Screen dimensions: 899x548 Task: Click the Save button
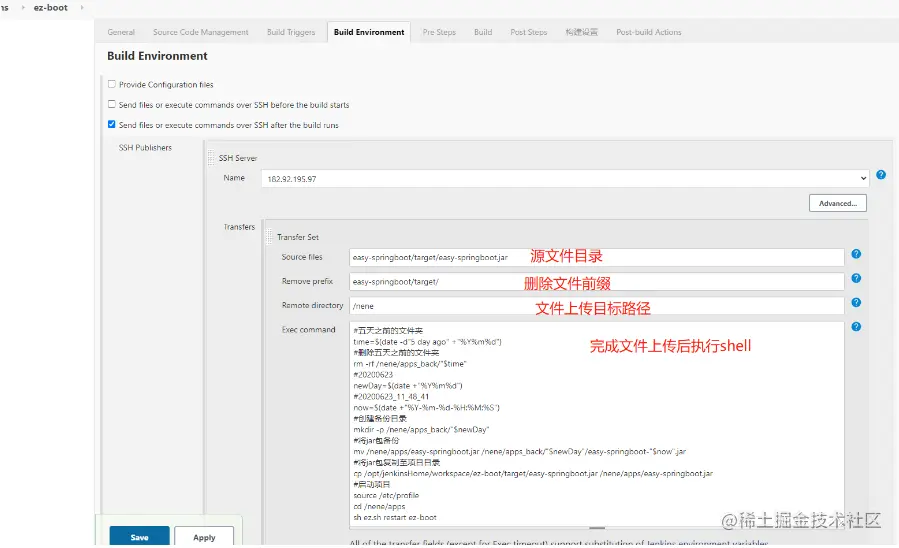[x=139, y=537]
